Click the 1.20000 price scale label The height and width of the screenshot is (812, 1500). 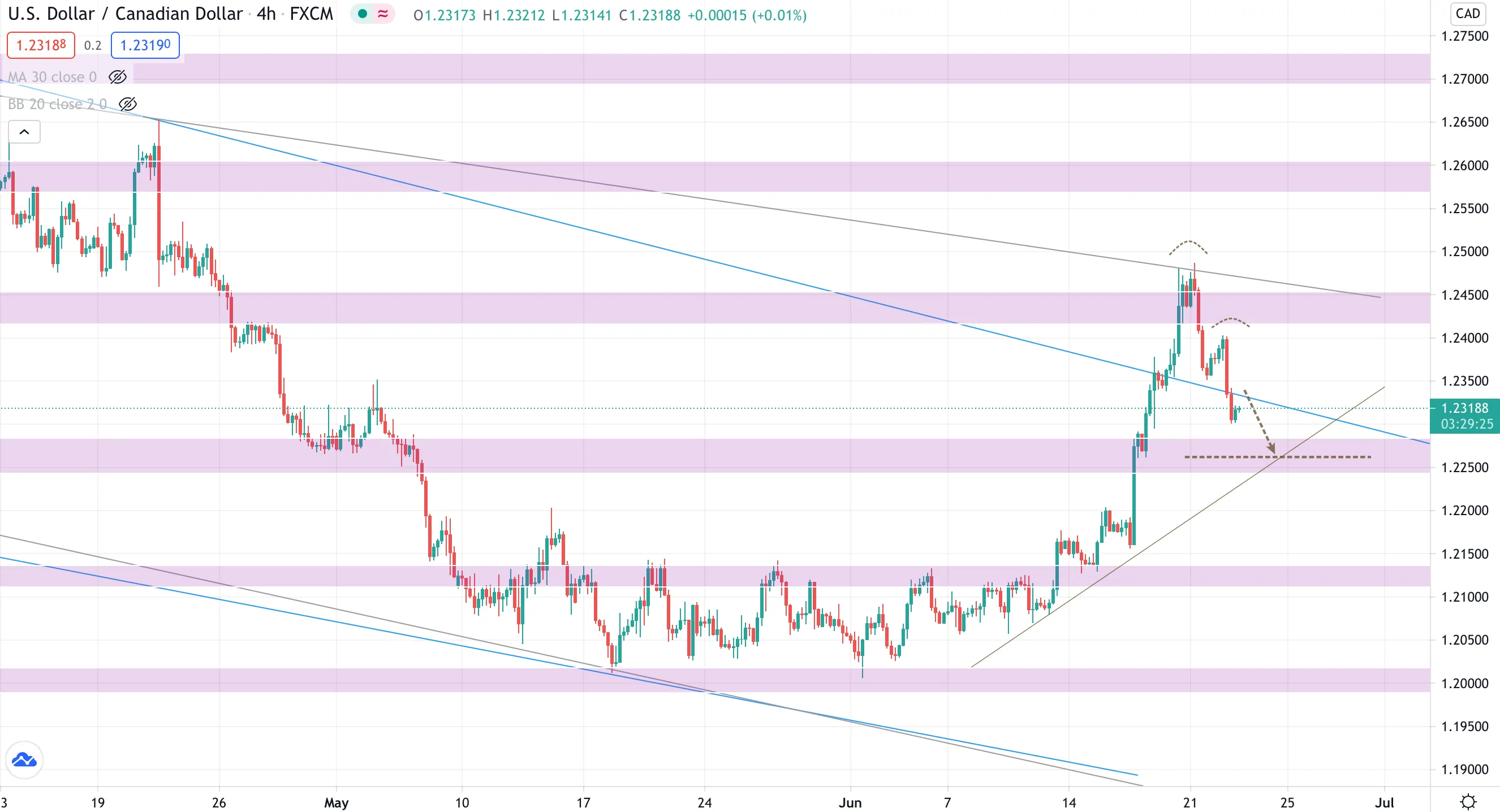point(1464,684)
